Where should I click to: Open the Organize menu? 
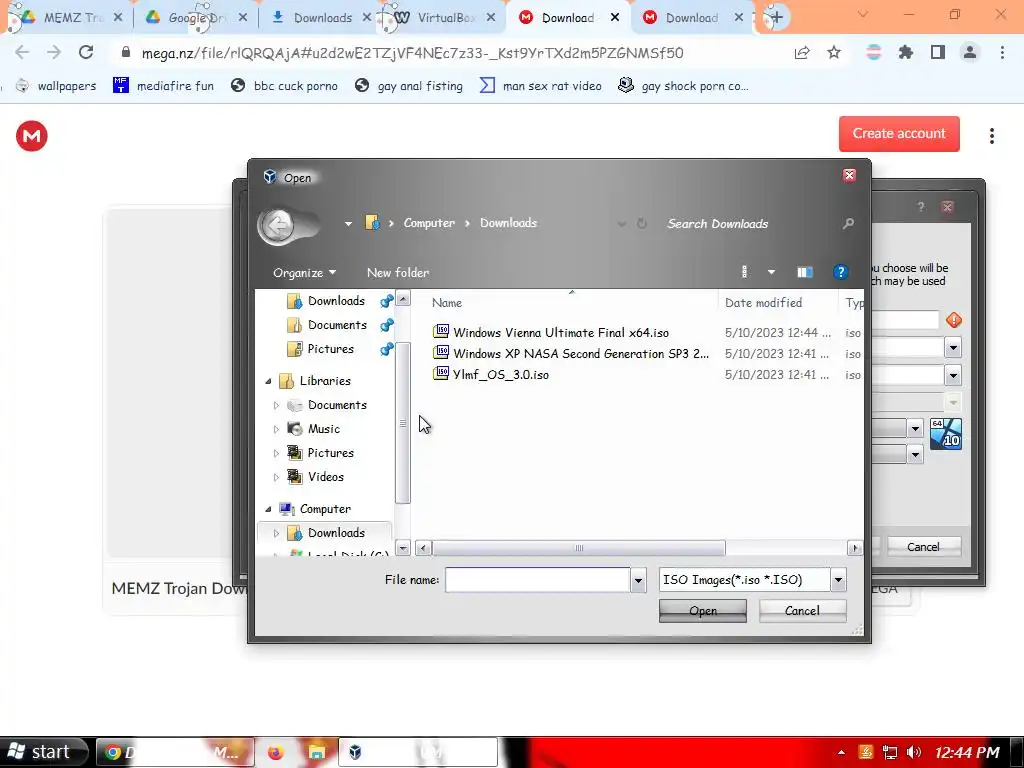point(304,272)
